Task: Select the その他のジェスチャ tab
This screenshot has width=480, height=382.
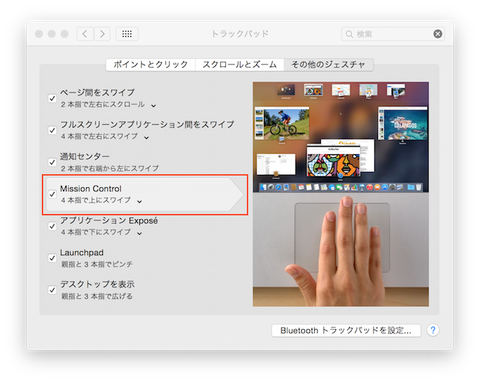Action: pyautogui.click(x=328, y=64)
